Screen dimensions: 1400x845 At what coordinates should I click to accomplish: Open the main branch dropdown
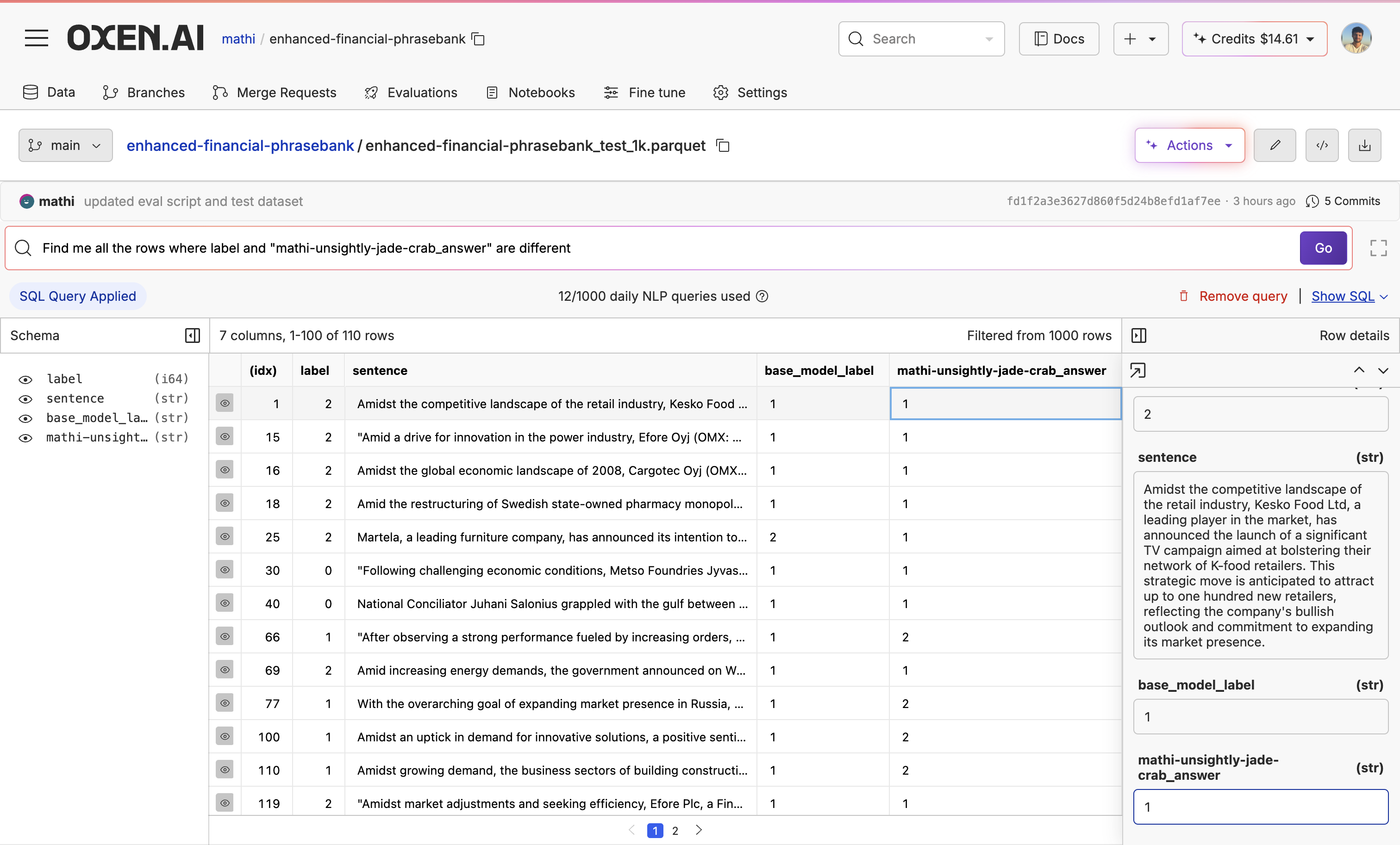click(65, 145)
